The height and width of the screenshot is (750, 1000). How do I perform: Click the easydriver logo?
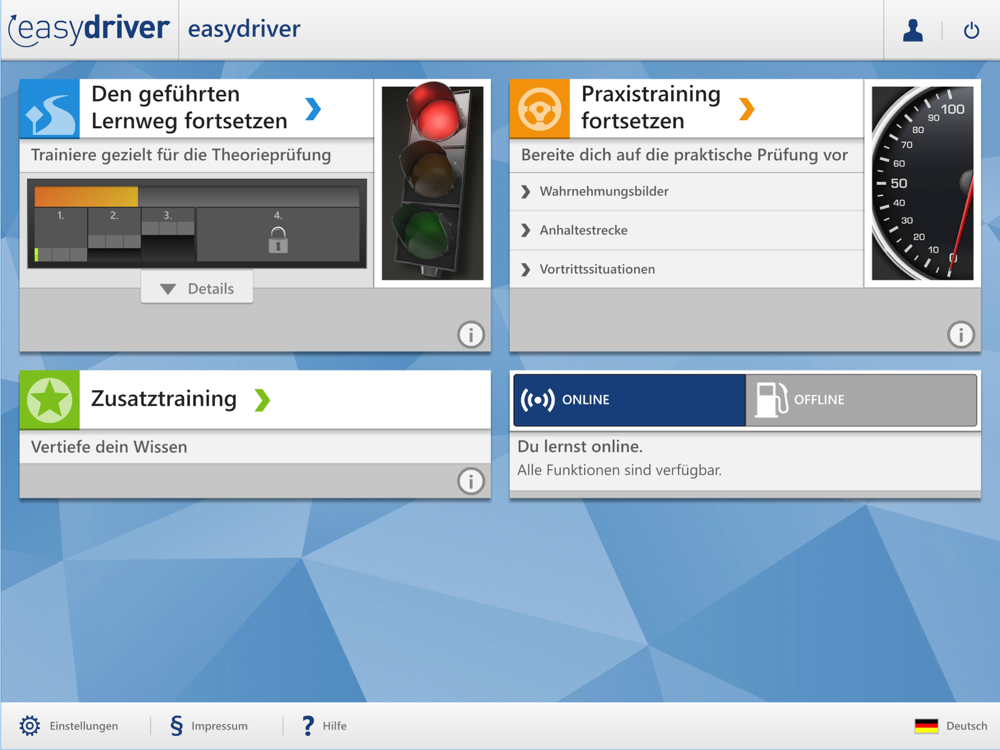[x=89, y=29]
